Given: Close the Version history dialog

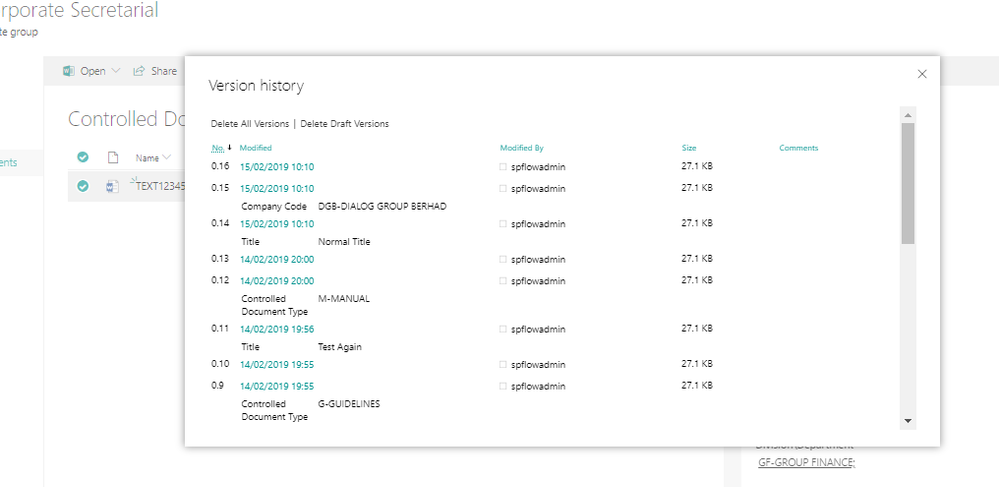Looking at the screenshot, I should click(x=921, y=74).
